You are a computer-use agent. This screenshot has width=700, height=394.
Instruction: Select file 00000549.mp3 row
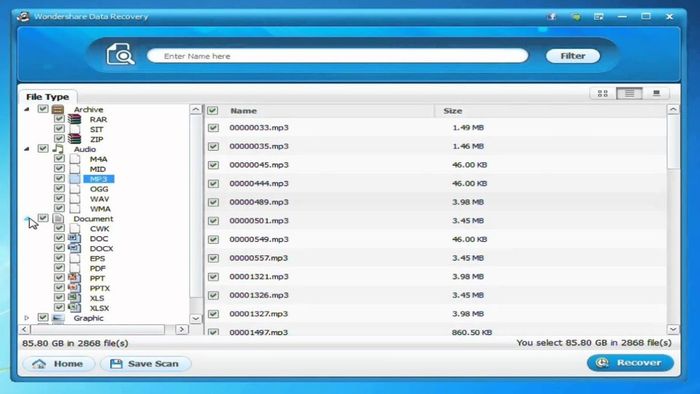[435, 240]
